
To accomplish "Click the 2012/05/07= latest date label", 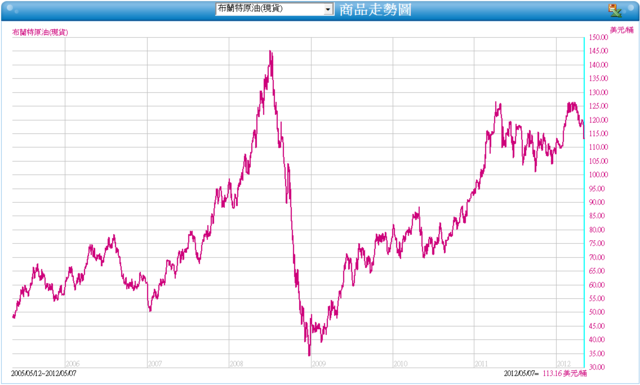I will point(521,374).
